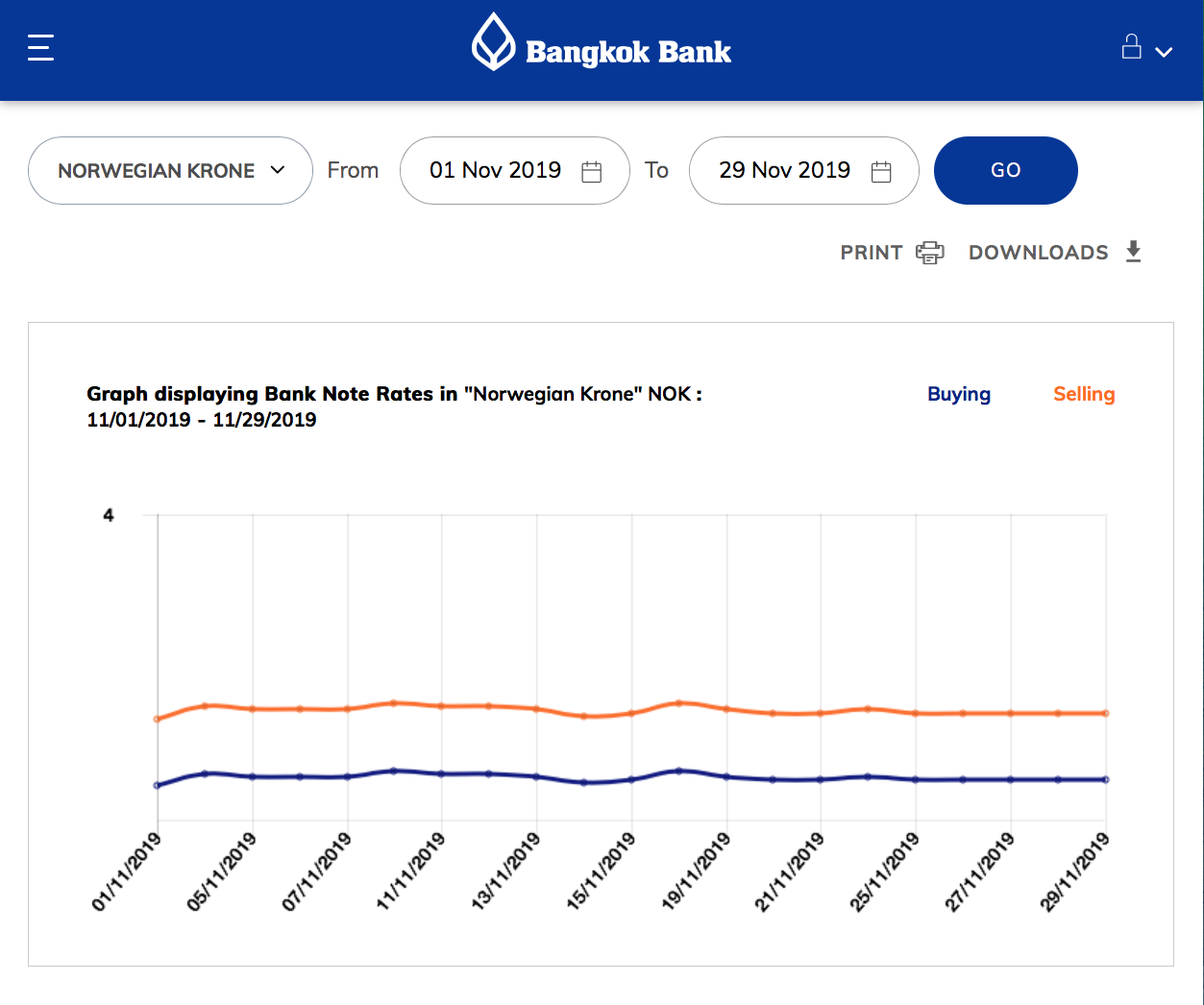Select the 29 Nov 2019 date field
This screenshot has height=1005, width=1204.
tap(784, 170)
